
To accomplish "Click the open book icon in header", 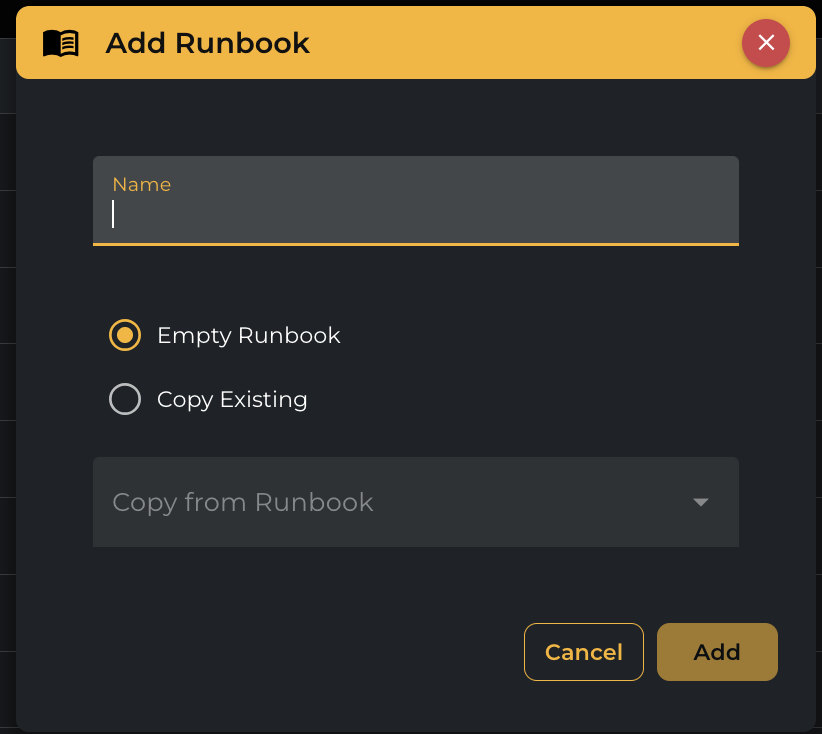I will pos(60,43).
